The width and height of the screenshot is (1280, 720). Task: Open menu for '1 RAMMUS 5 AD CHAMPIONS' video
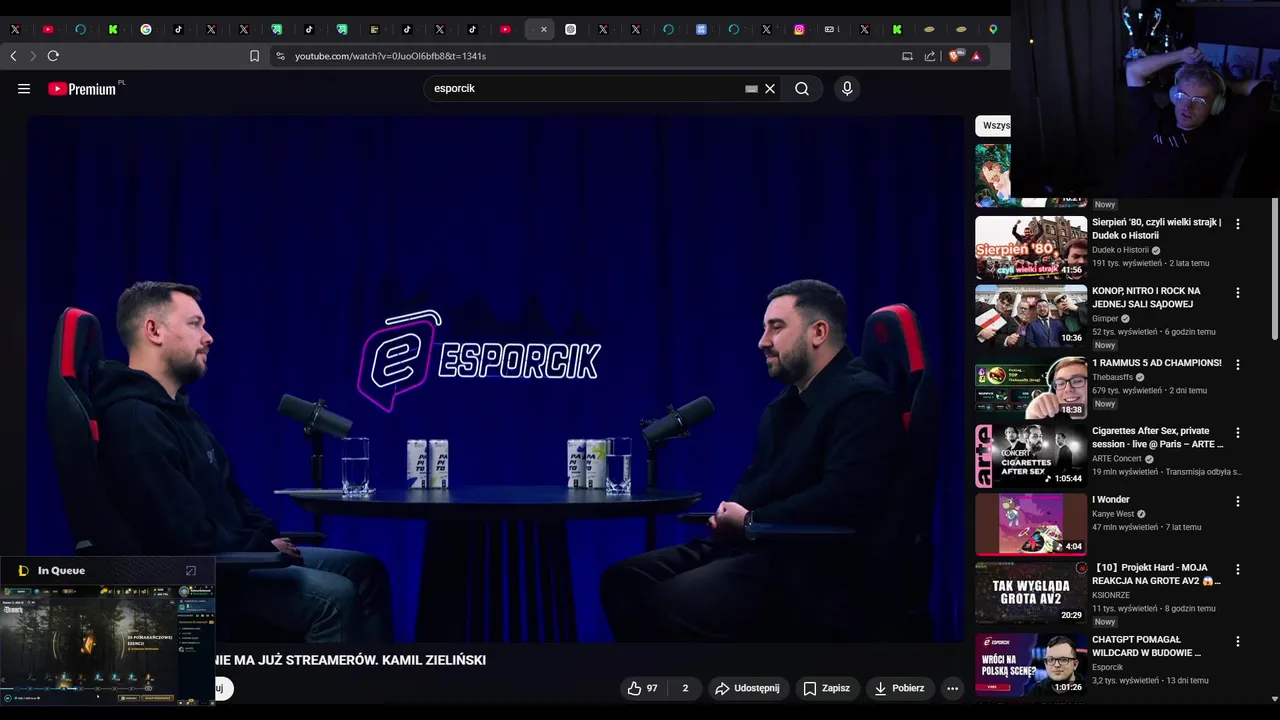[x=1238, y=364]
